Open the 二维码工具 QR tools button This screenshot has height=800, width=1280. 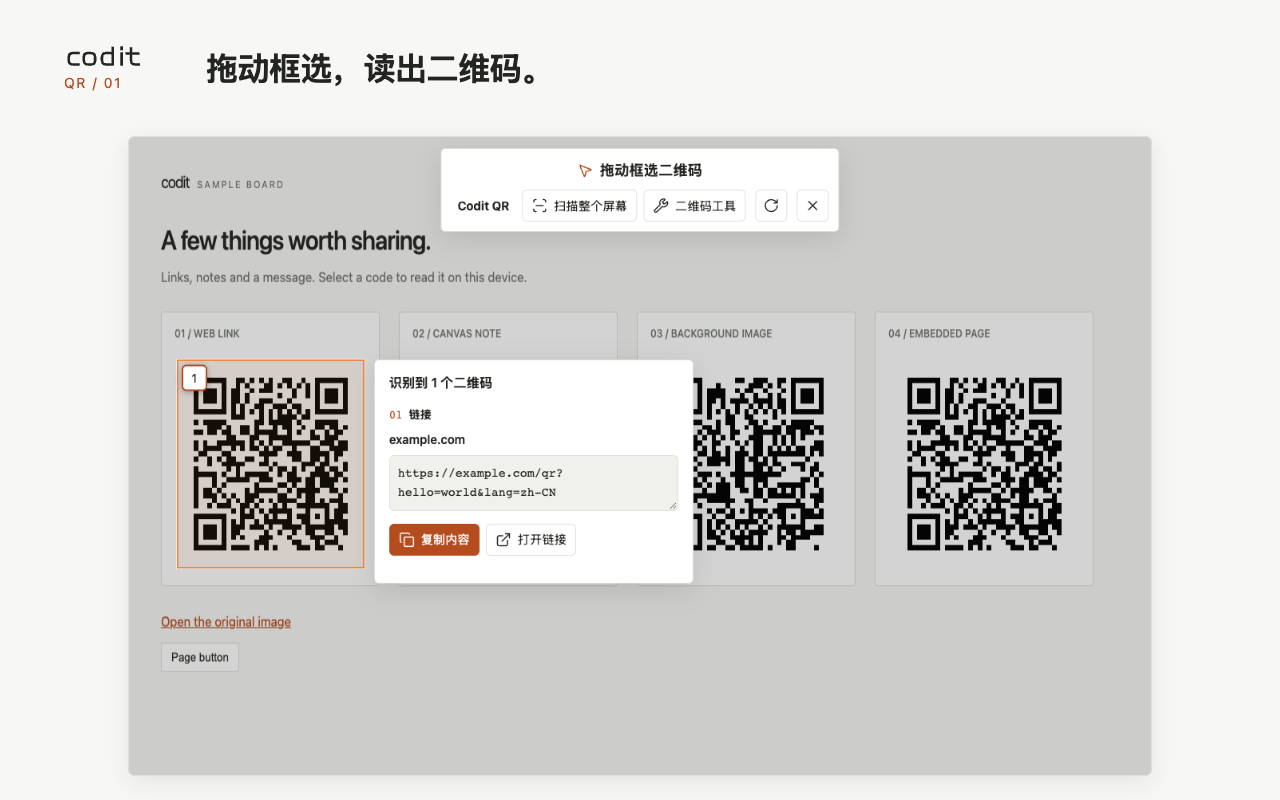[694, 206]
